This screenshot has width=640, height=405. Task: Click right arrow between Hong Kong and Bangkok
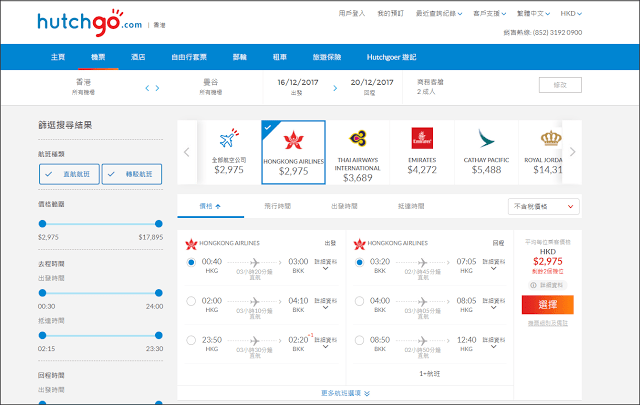157,88
